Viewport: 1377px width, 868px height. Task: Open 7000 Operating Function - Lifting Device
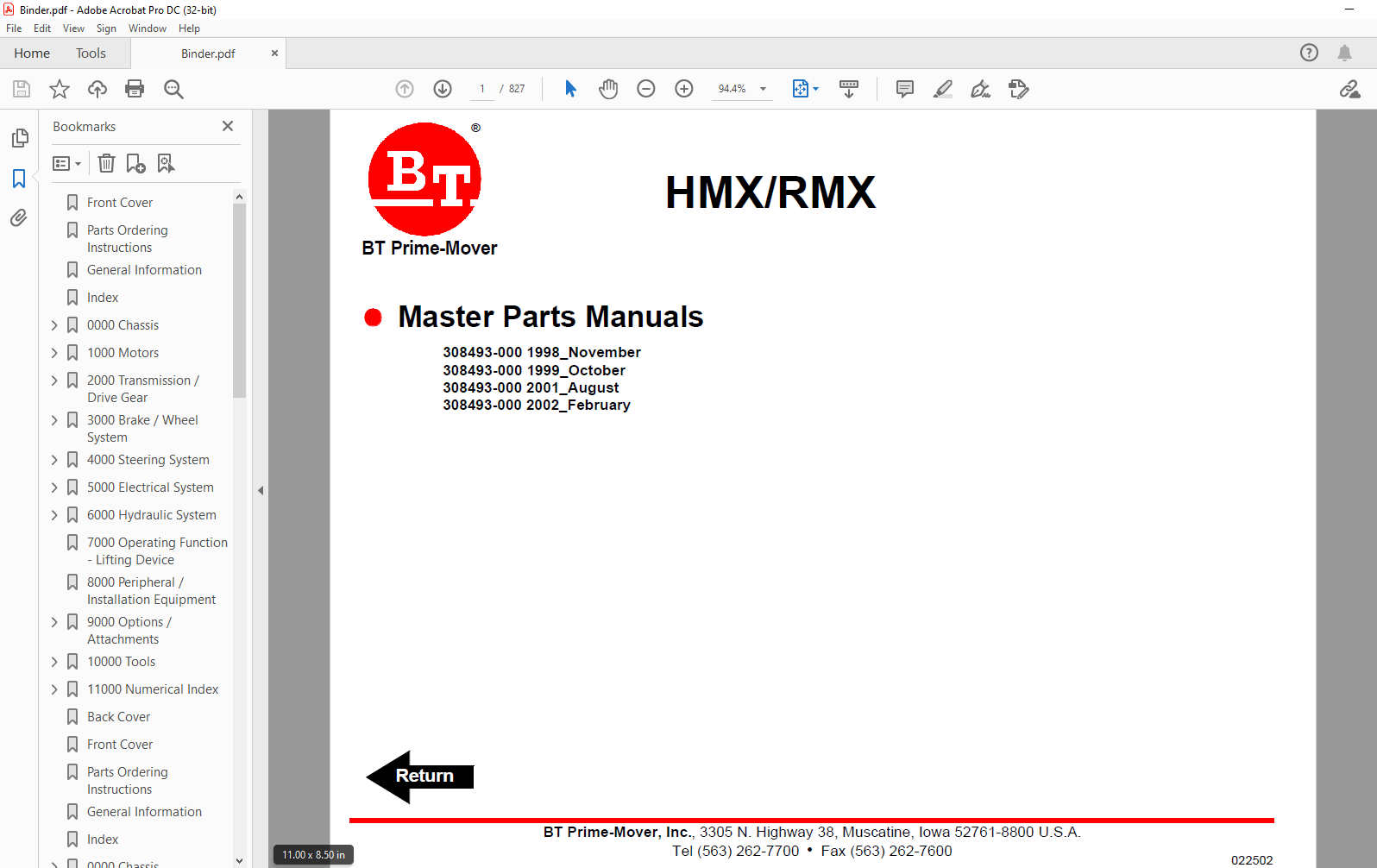click(157, 551)
